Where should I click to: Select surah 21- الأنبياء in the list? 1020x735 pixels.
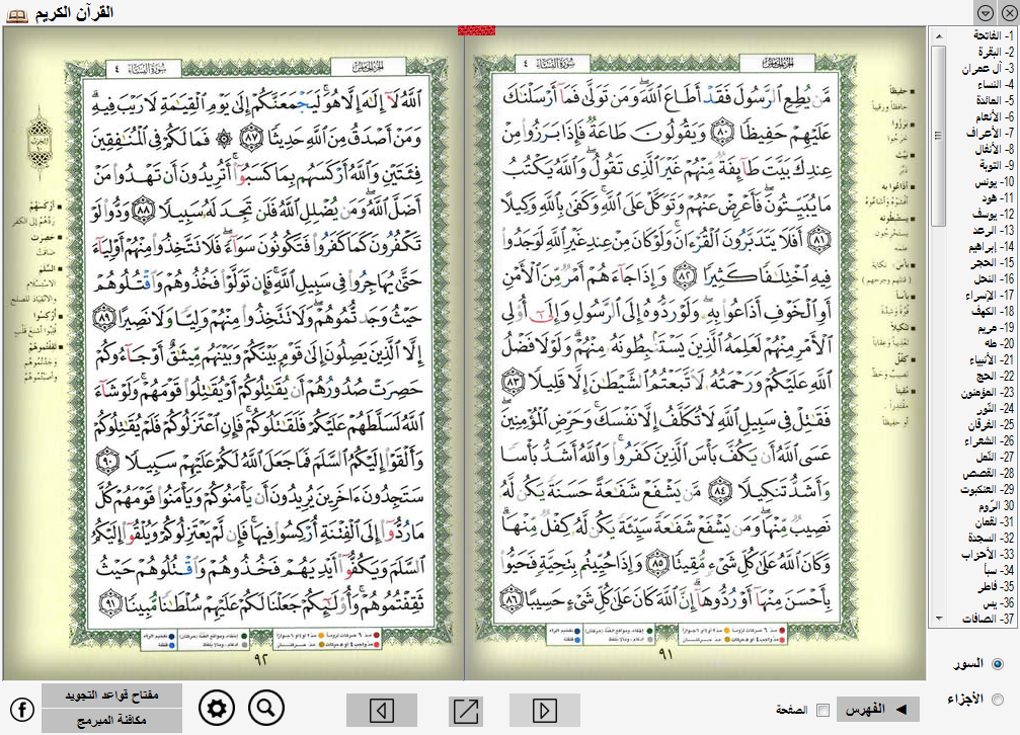[993, 360]
